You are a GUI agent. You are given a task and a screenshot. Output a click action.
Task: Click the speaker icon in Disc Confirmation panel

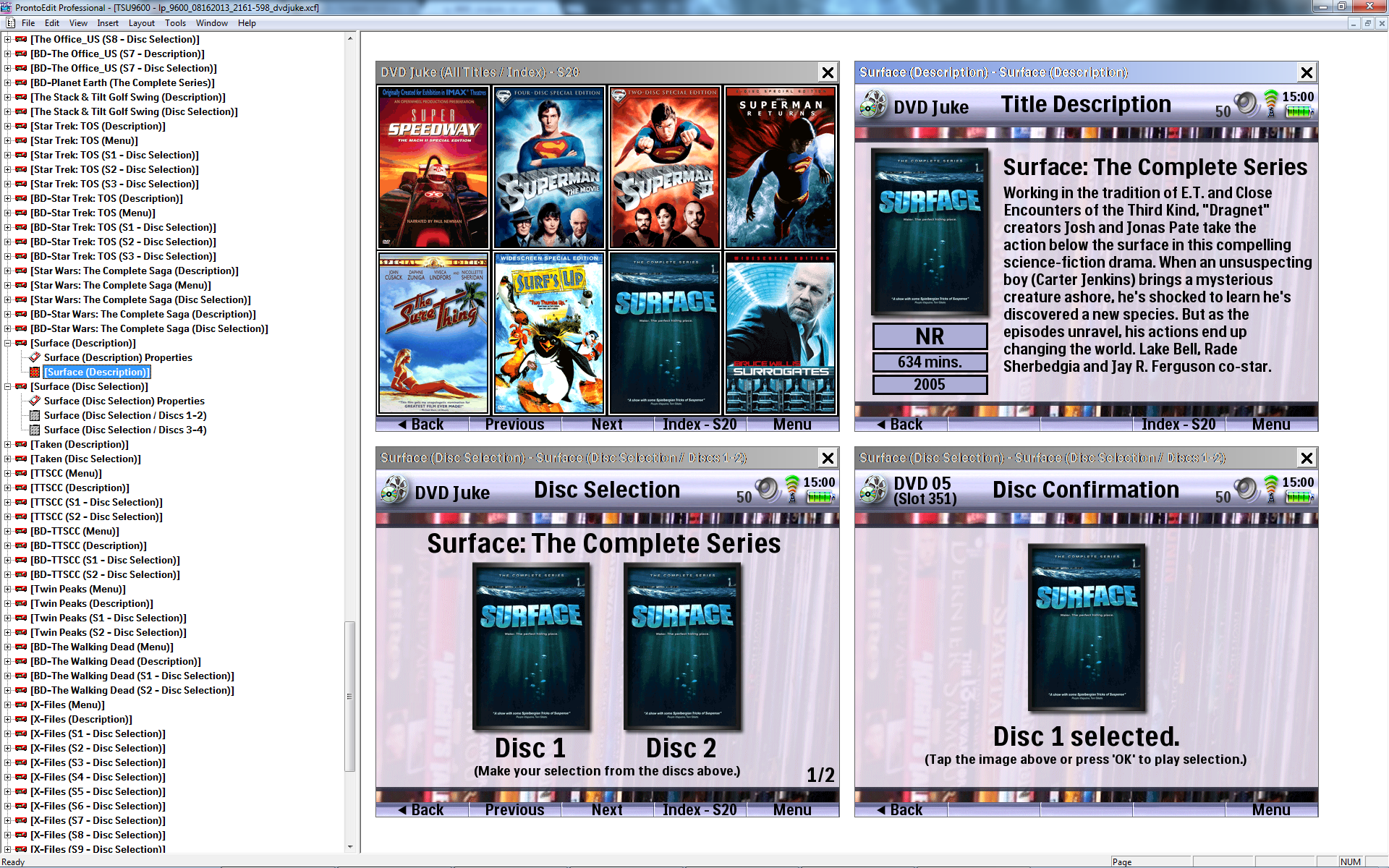1247,490
